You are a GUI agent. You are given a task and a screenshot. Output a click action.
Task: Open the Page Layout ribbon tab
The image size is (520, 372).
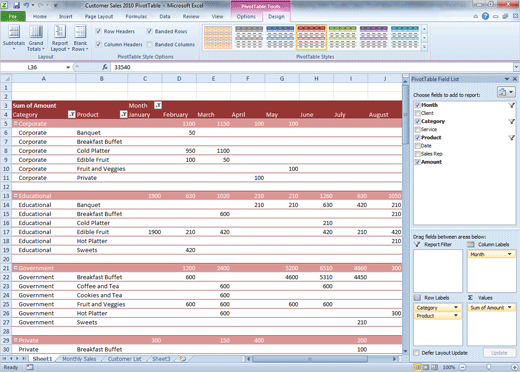tap(99, 16)
